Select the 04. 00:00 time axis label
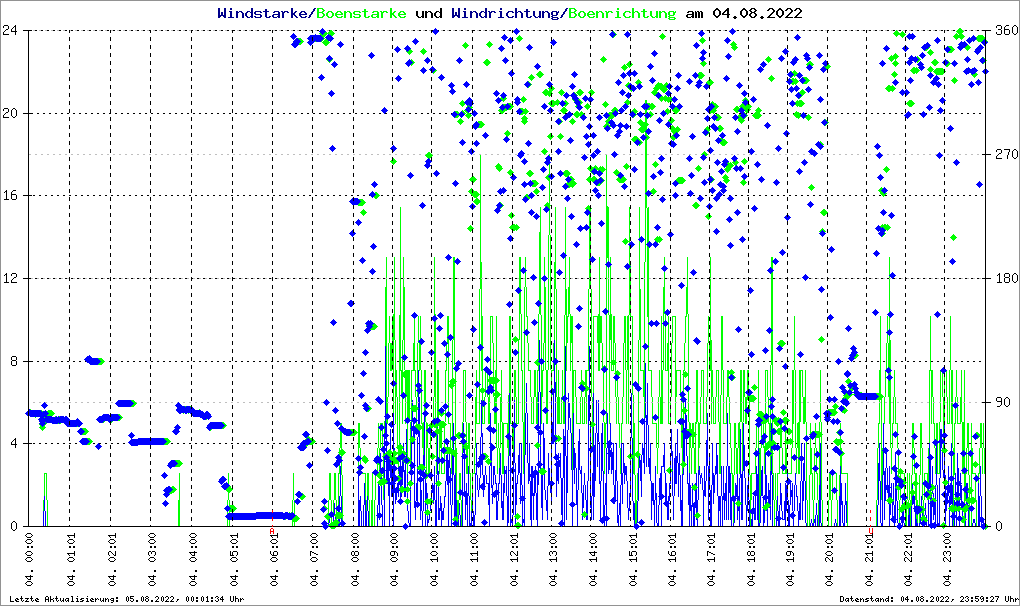The image size is (1020, 606). click(30, 562)
